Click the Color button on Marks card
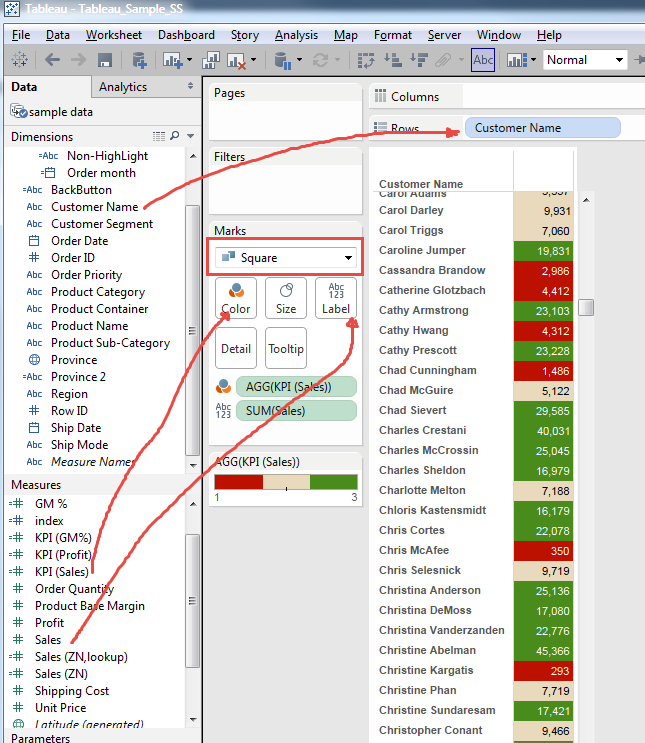645x743 pixels. tap(236, 298)
